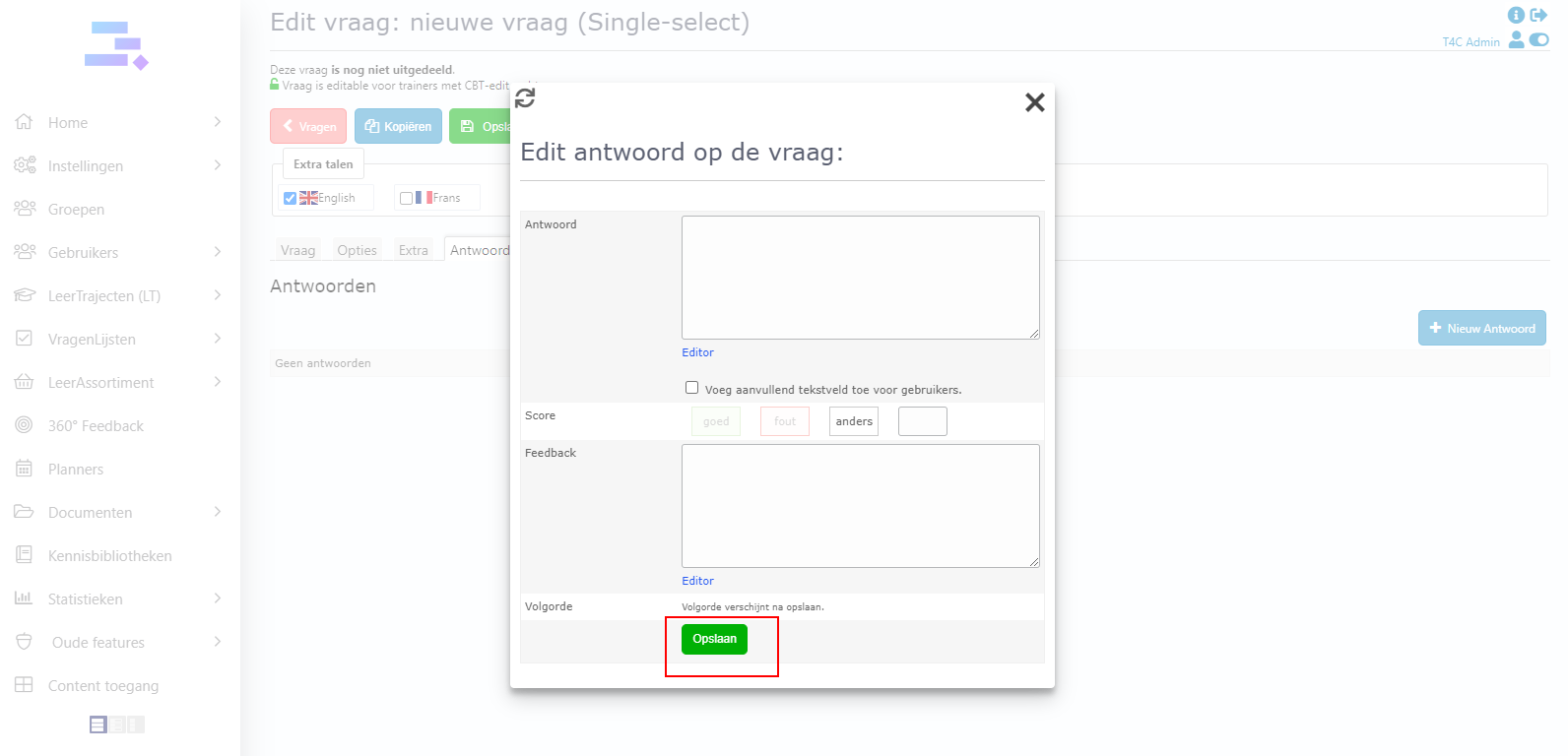Open the Planners calendar icon

click(25, 469)
